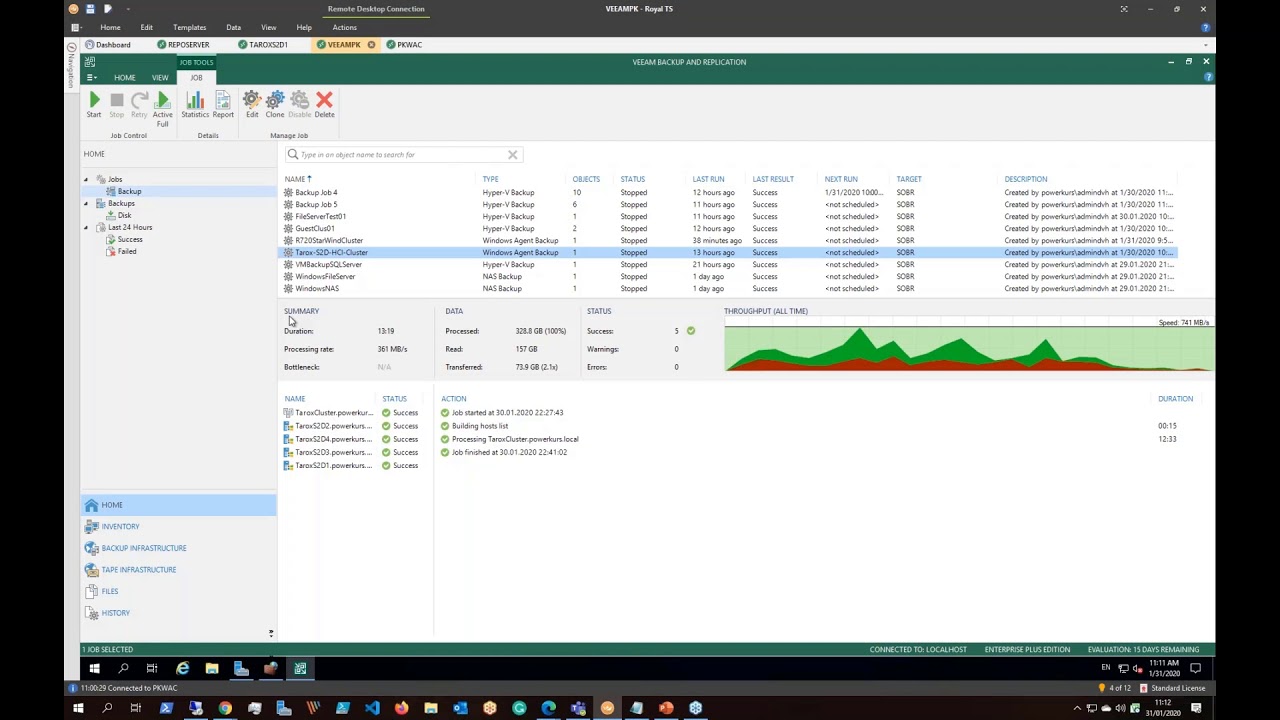Sort jobs by LAST RUN column
The image size is (1280, 720).
tap(708, 179)
